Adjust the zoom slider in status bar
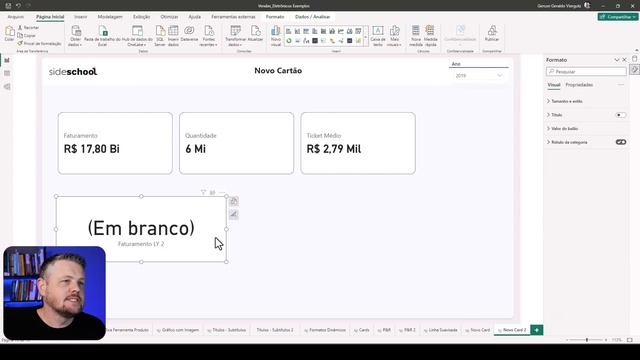This screenshot has width=640, height=360. click(x=587, y=340)
